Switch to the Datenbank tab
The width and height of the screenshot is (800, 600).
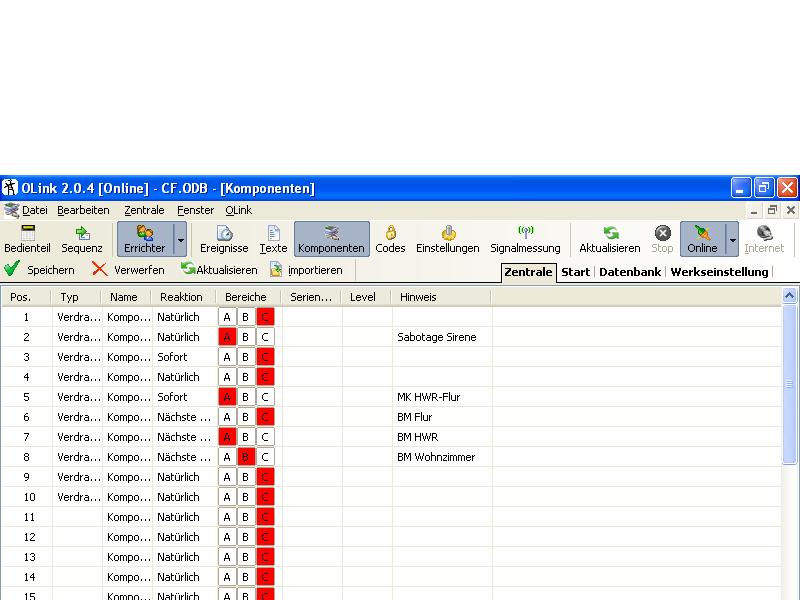point(630,272)
